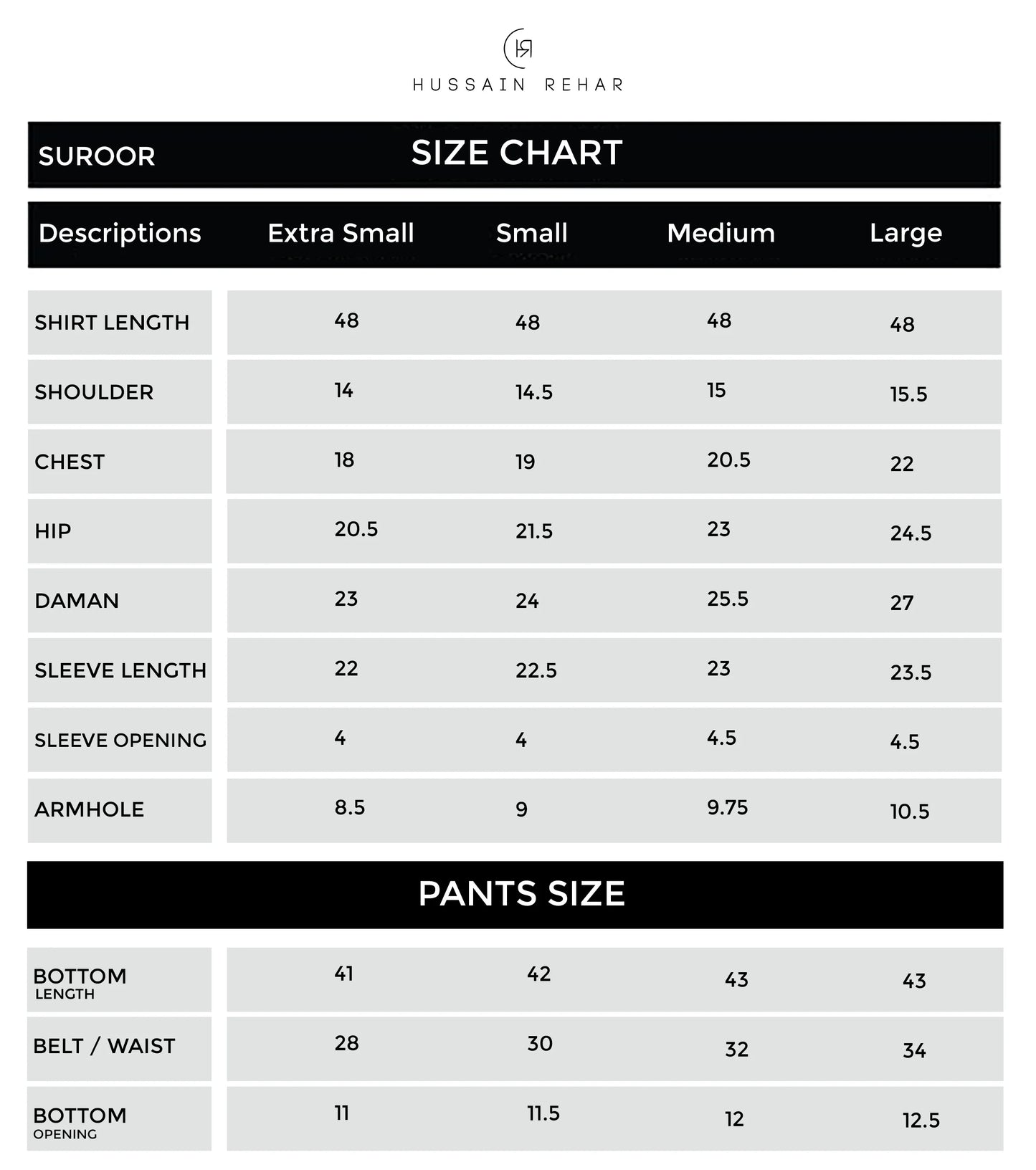The height and width of the screenshot is (1170, 1036).
Task: Click the SLEEVE OPENING row label
Action: pos(120,740)
